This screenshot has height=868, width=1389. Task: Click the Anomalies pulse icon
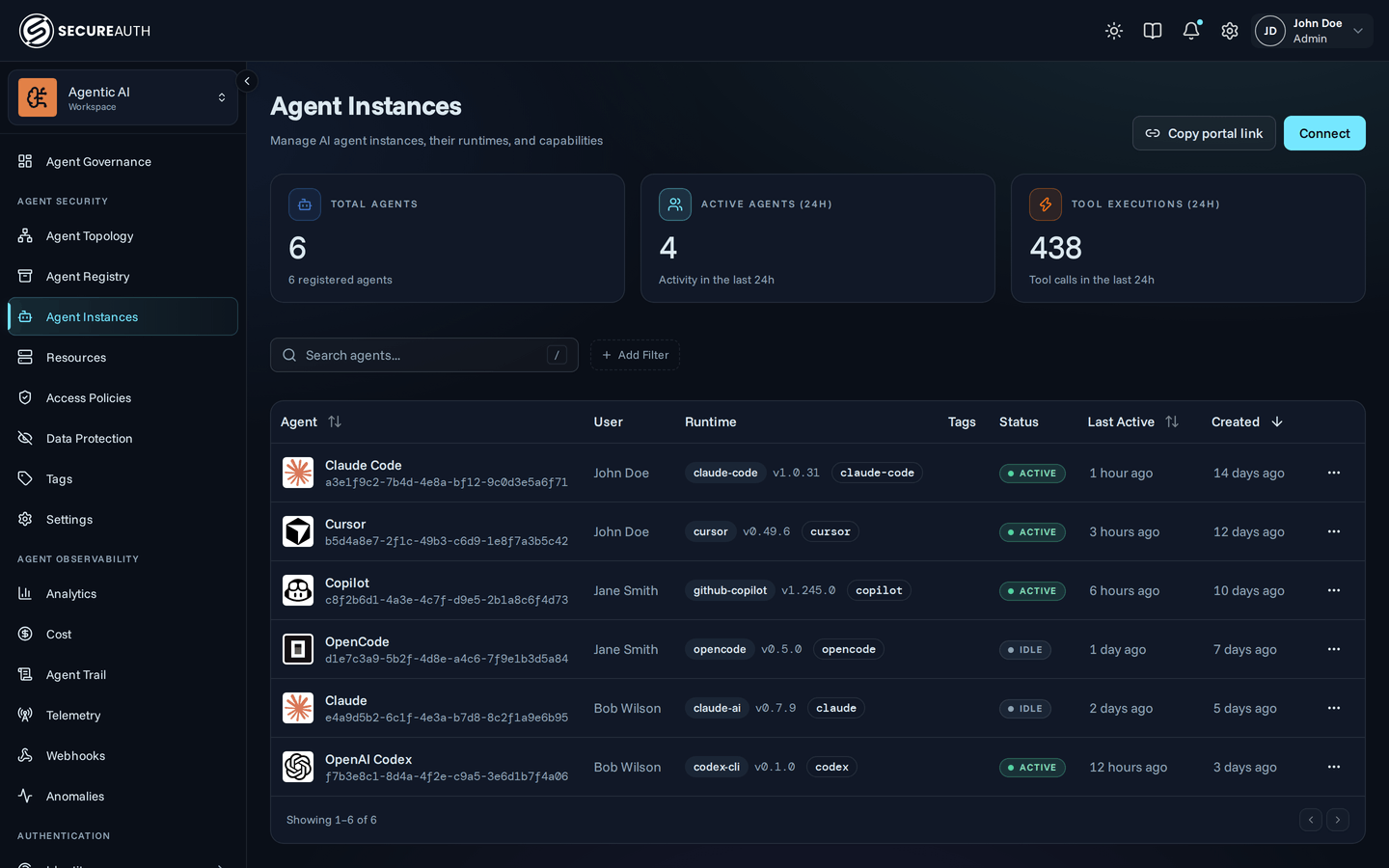click(x=25, y=796)
